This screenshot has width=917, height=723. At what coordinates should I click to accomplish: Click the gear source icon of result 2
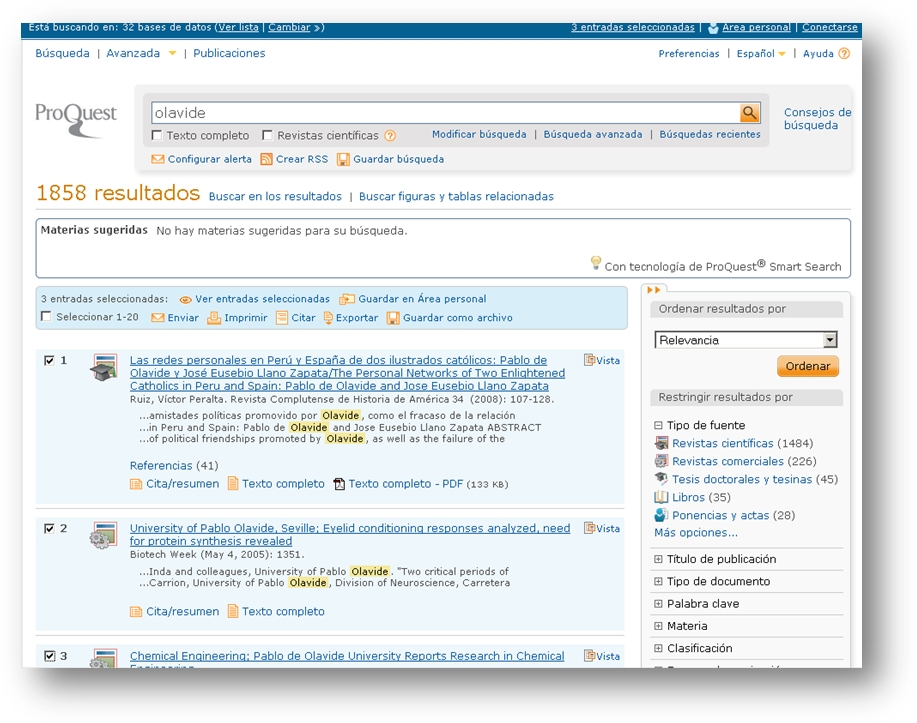click(104, 535)
